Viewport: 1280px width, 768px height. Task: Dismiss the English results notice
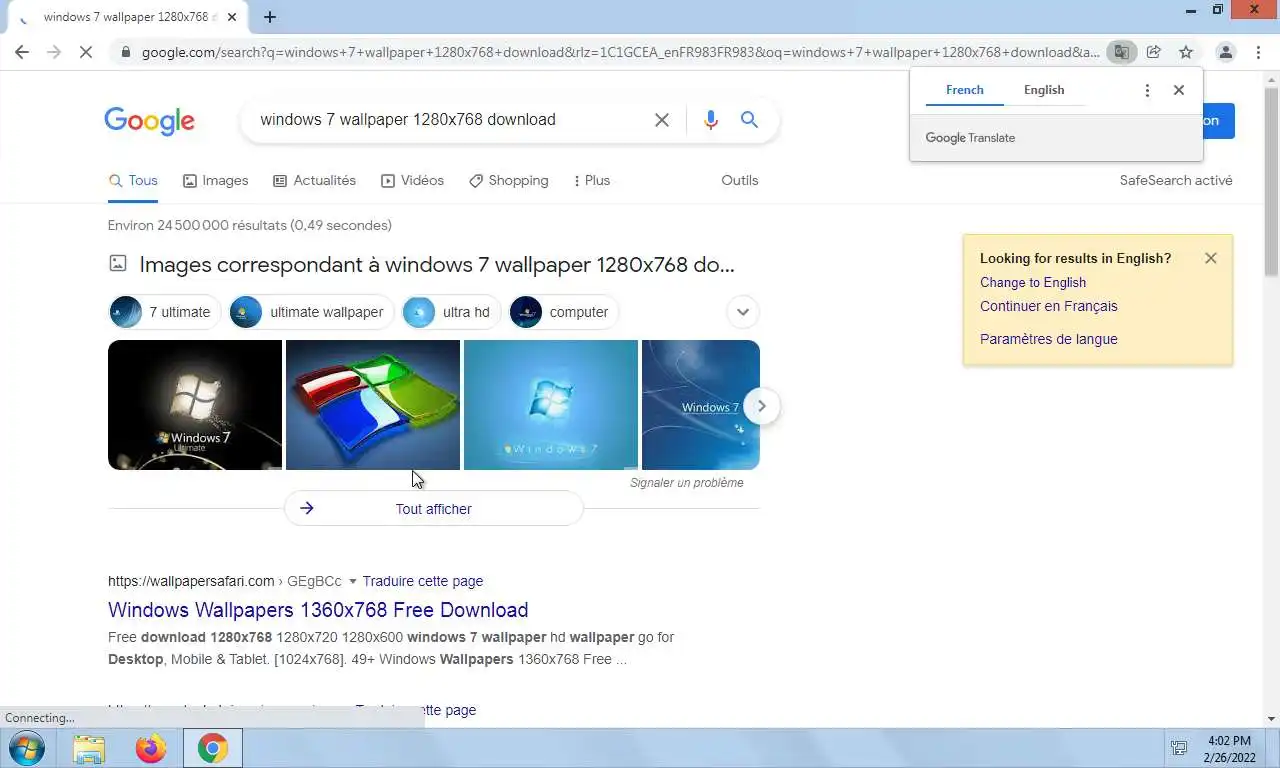click(x=1211, y=258)
